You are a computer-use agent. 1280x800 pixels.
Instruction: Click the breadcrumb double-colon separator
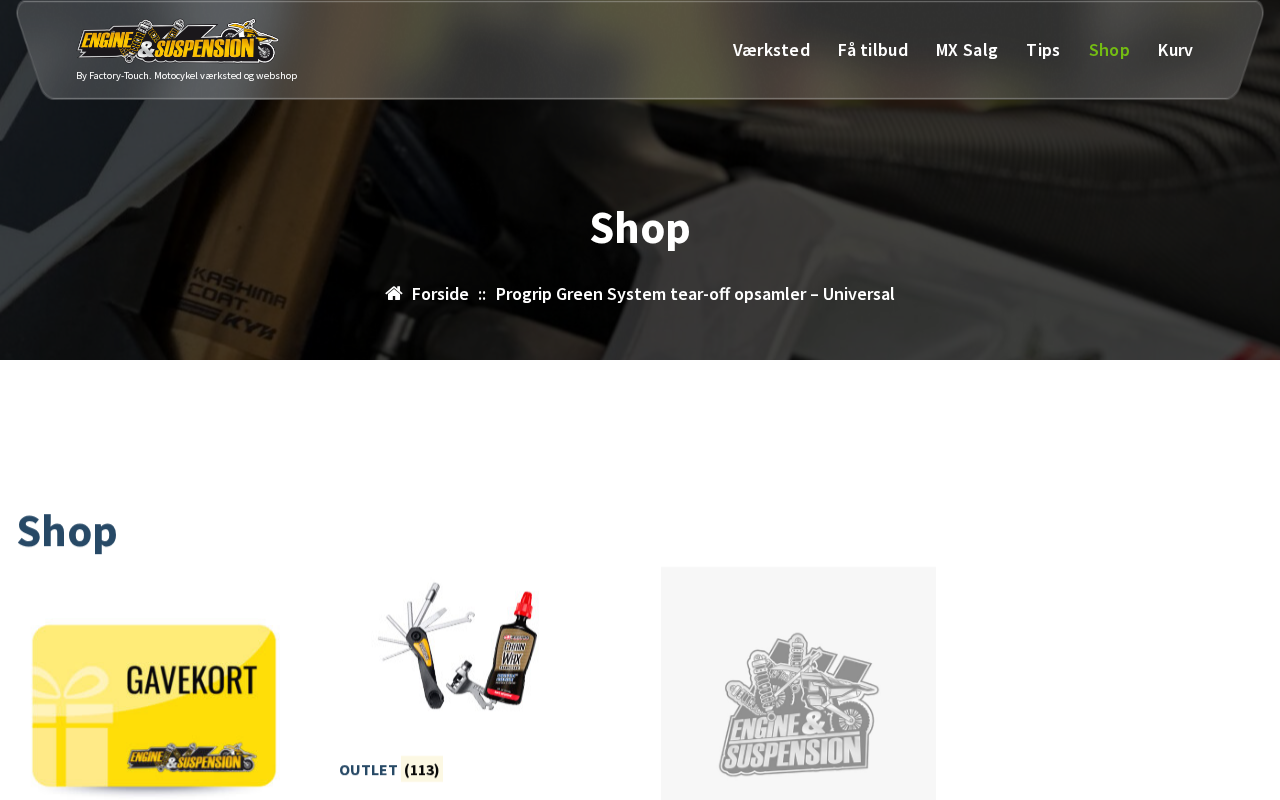[x=482, y=294]
